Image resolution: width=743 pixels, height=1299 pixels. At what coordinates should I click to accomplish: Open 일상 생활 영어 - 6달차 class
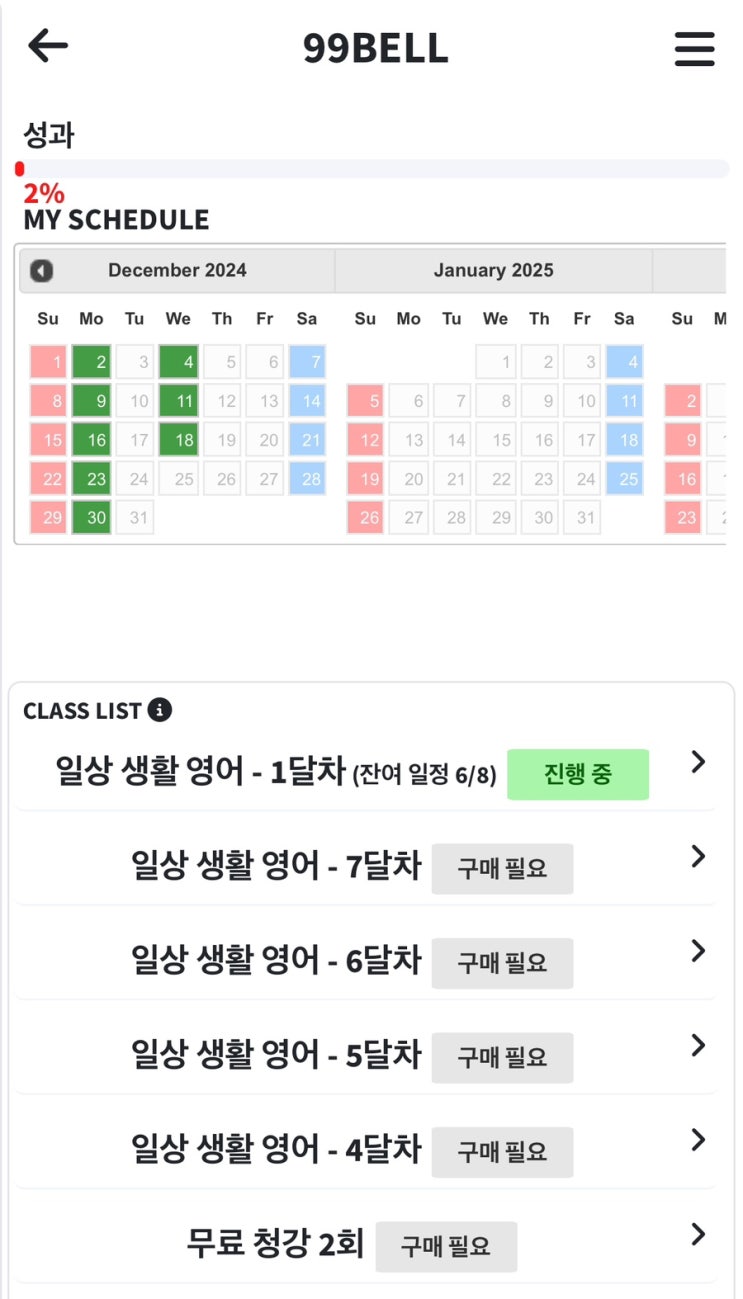(x=276, y=962)
